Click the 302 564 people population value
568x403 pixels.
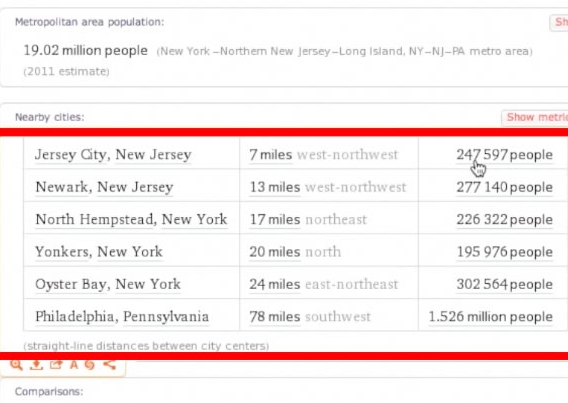click(505, 284)
